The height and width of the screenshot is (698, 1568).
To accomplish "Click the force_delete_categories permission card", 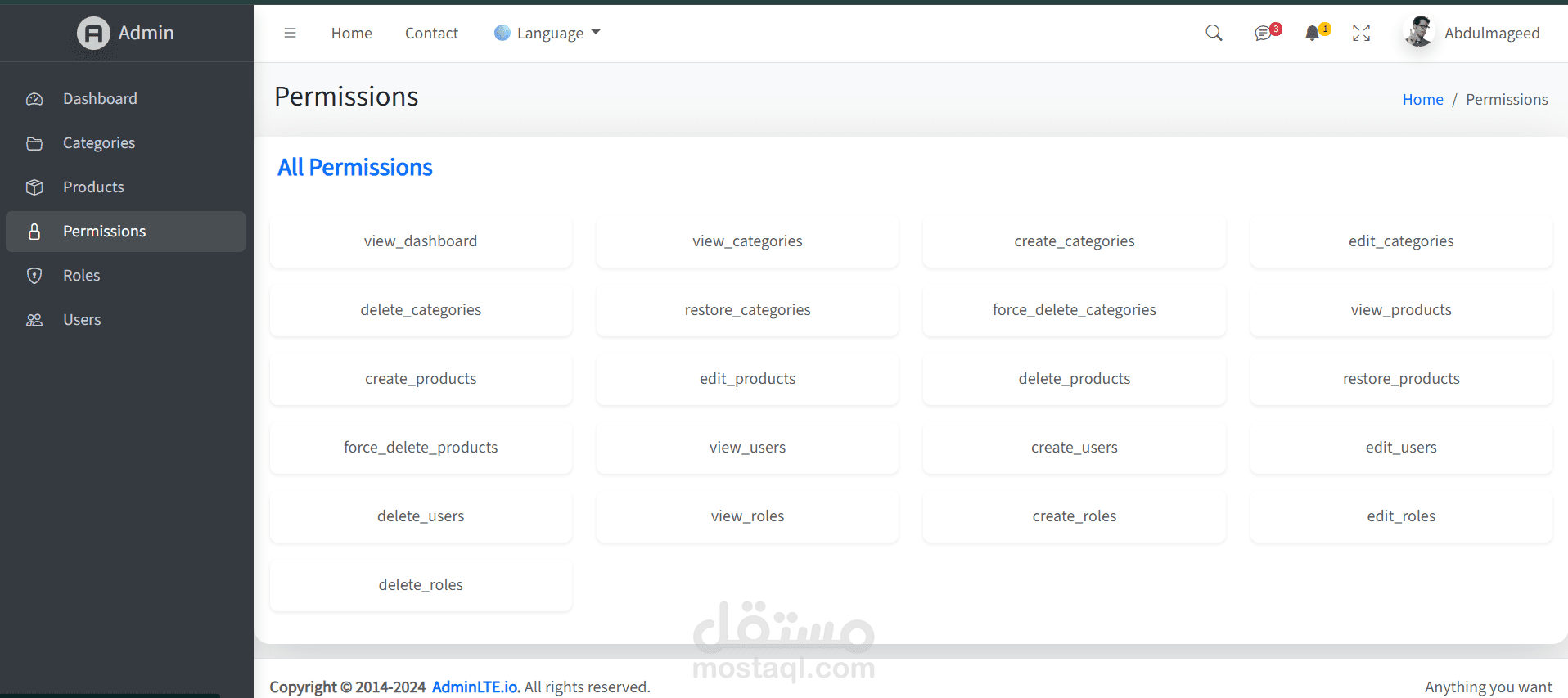I will [x=1075, y=310].
